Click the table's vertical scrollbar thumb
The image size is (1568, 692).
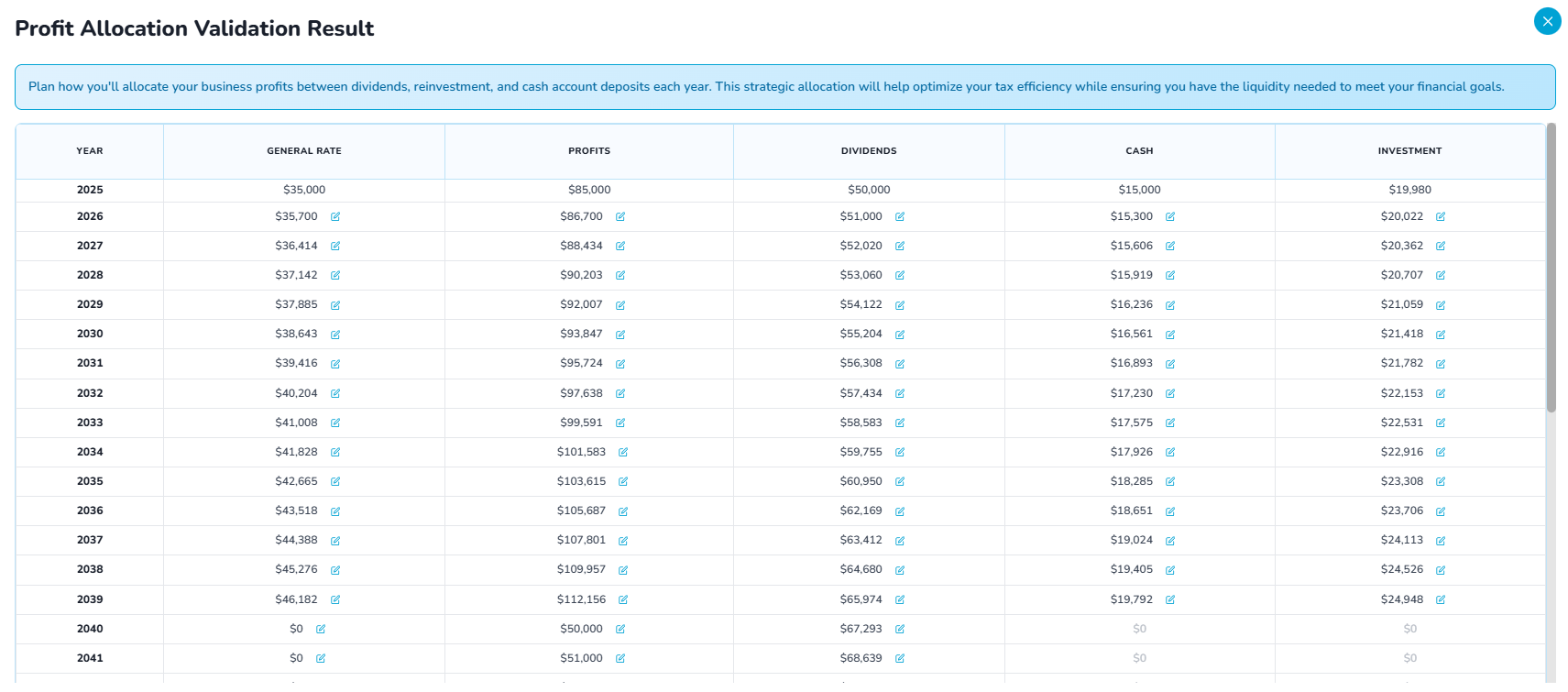click(1551, 268)
